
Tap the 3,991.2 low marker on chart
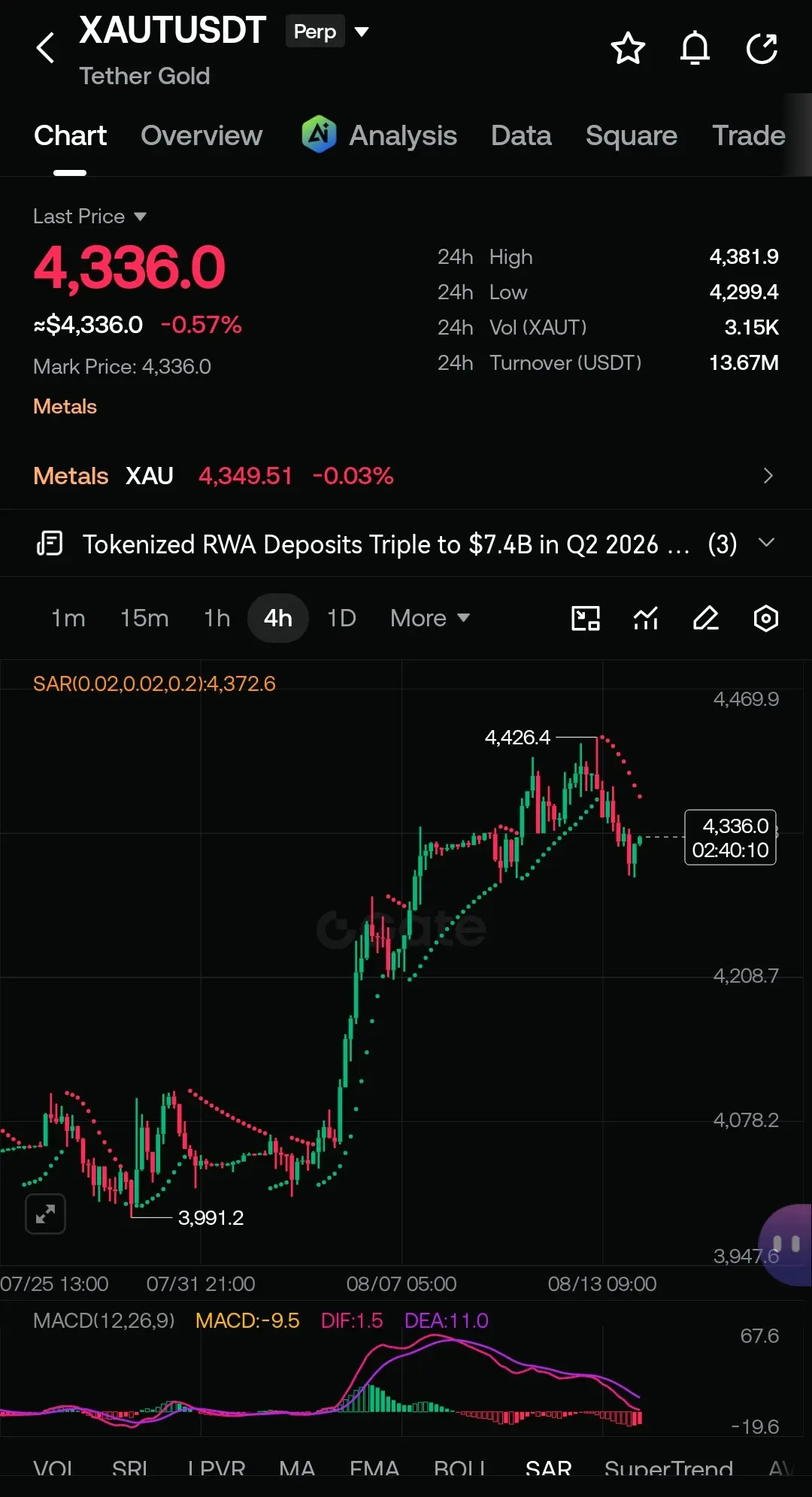(211, 1217)
